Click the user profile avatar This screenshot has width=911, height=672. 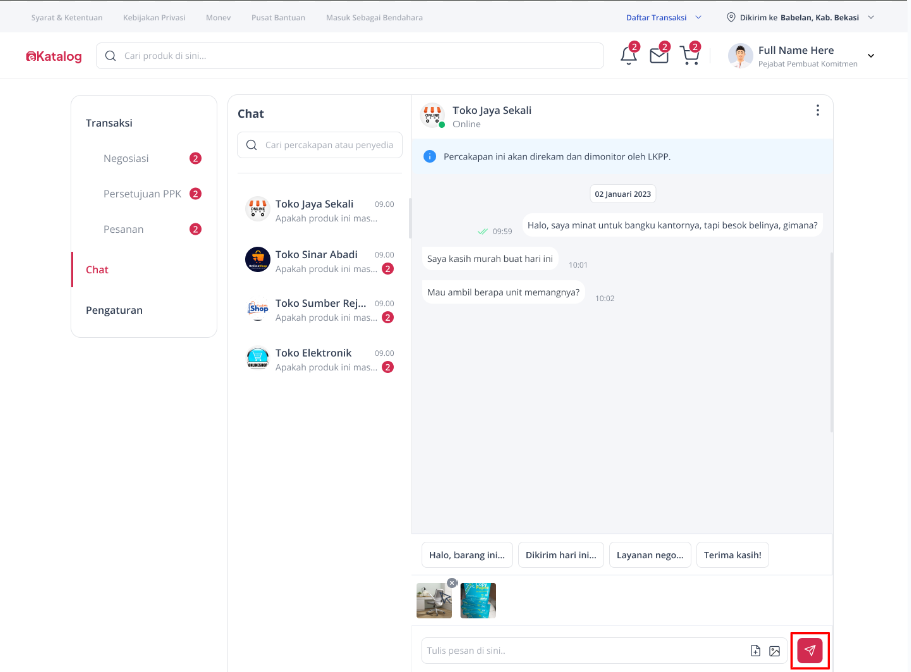(740, 56)
